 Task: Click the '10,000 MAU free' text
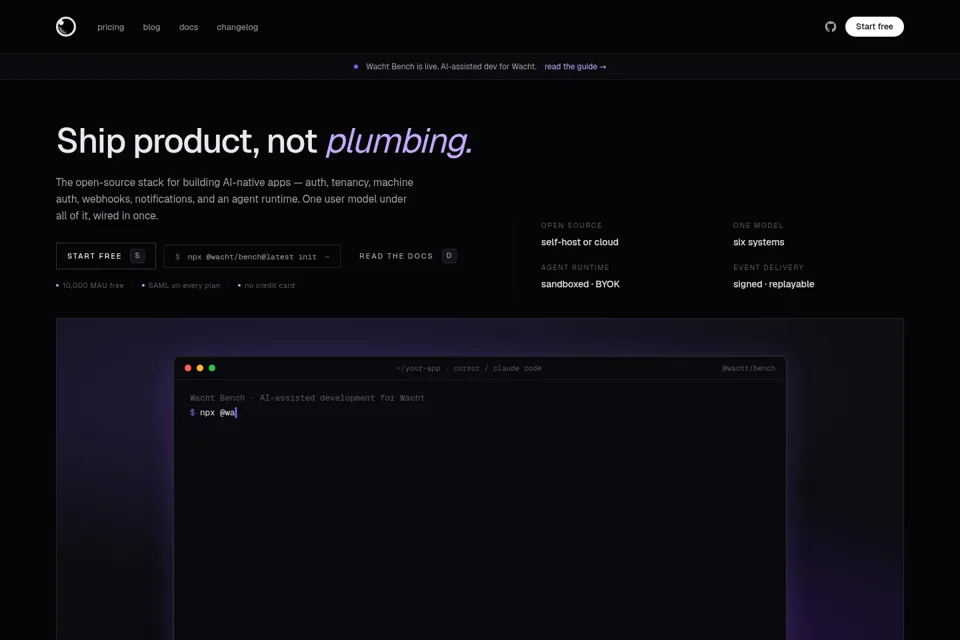[x=92, y=285]
